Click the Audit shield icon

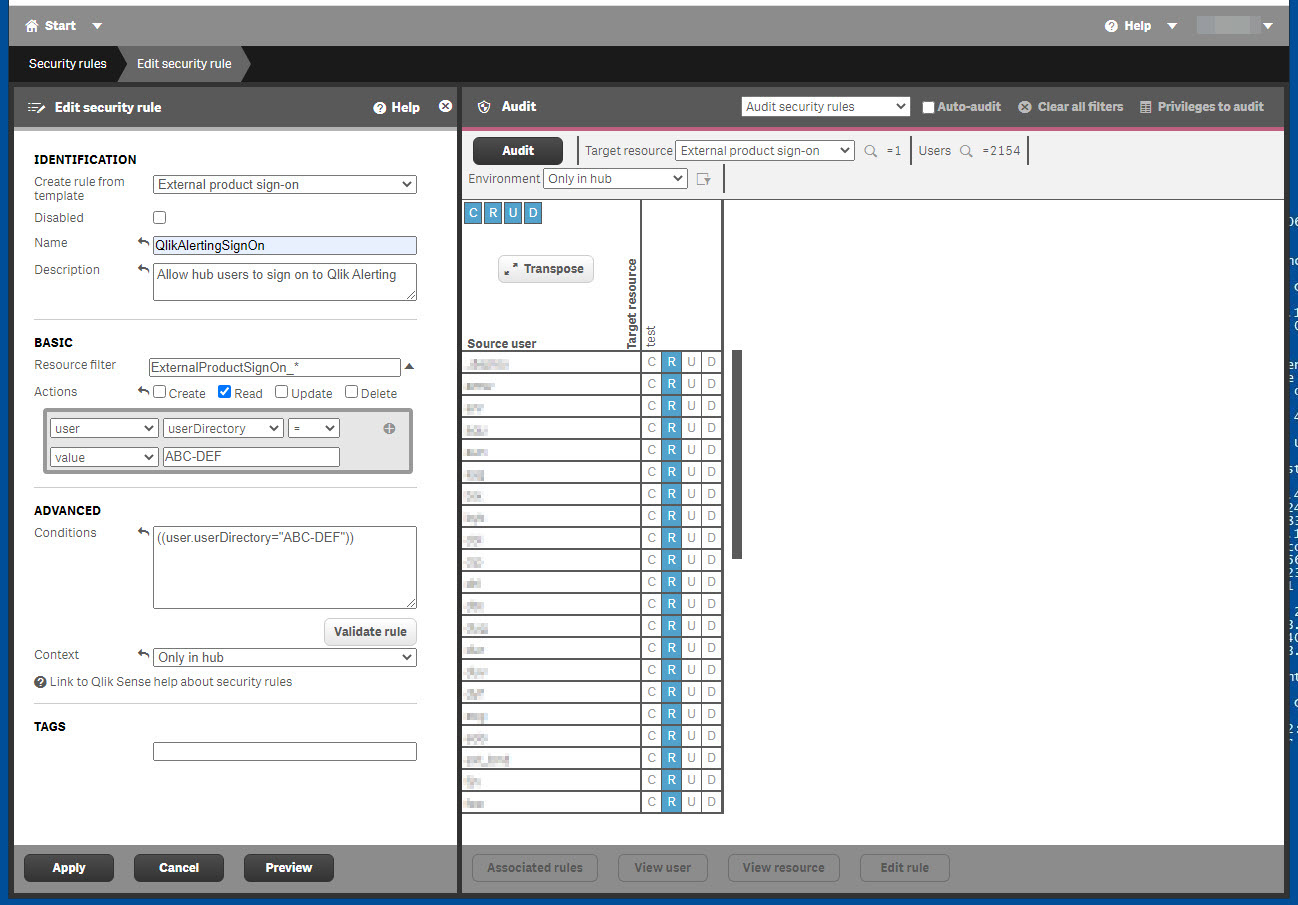484,107
